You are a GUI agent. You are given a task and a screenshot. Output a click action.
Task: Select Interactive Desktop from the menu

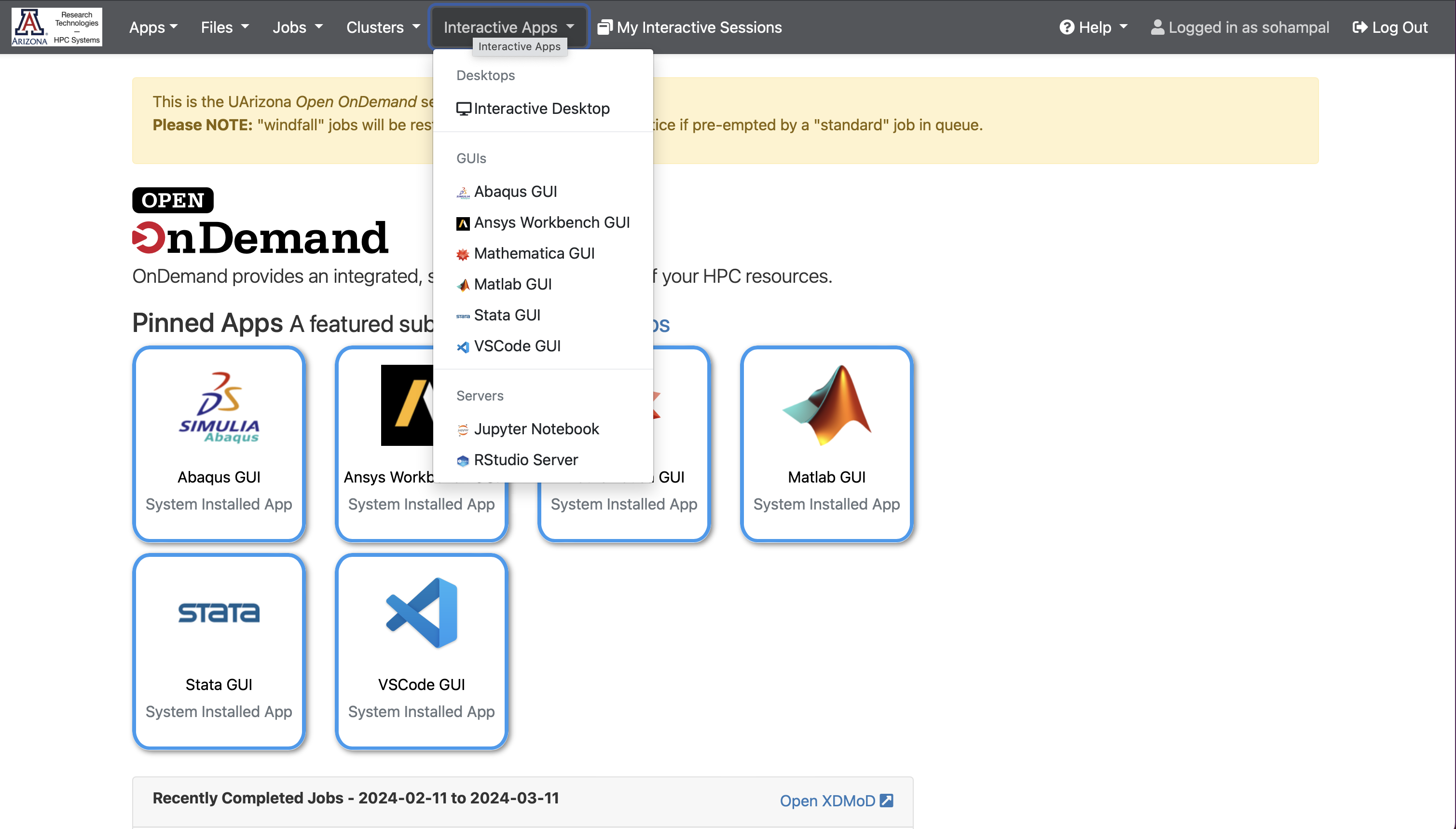pyautogui.click(x=541, y=108)
